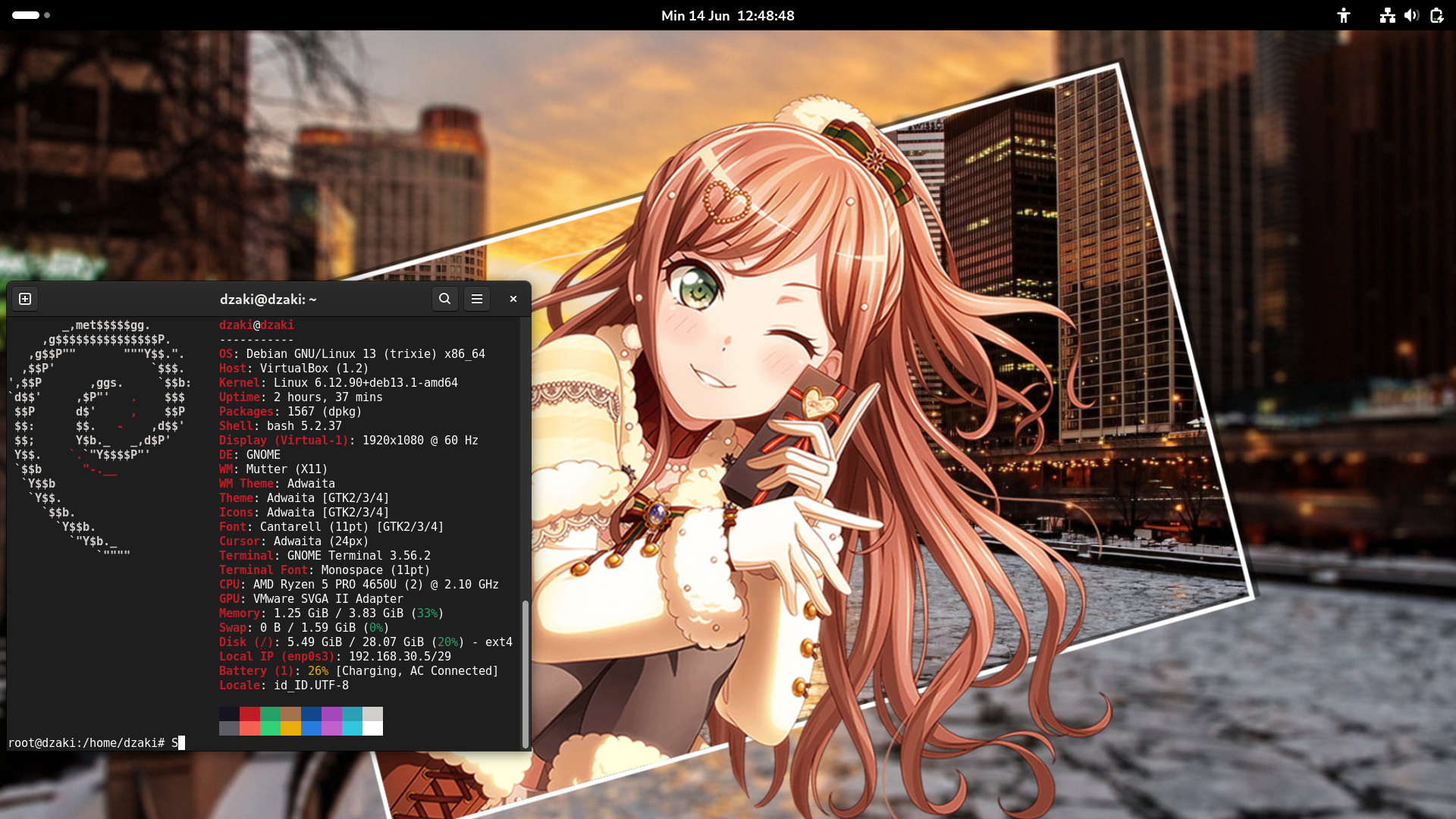Click the CPU: AMD Ryzen 5 PRO line
This screenshot has width=1456, height=819.
[x=359, y=585]
